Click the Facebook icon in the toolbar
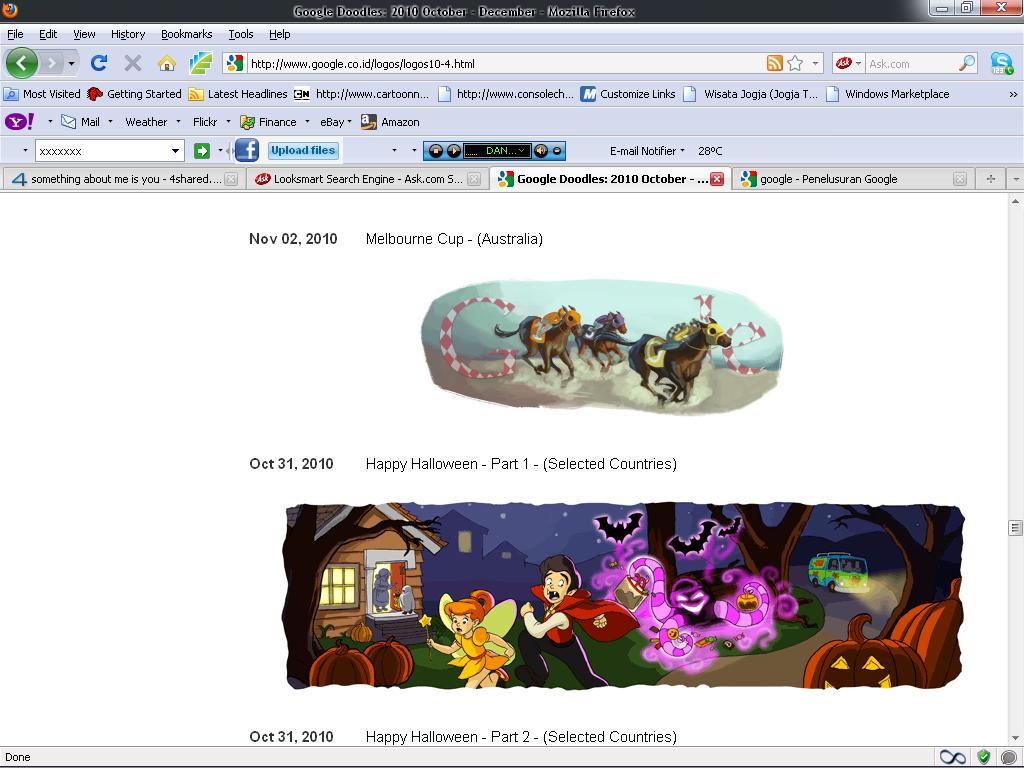The width and height of the screenshot is (1024, 768). pyautogui.click(x=247, y=150)
